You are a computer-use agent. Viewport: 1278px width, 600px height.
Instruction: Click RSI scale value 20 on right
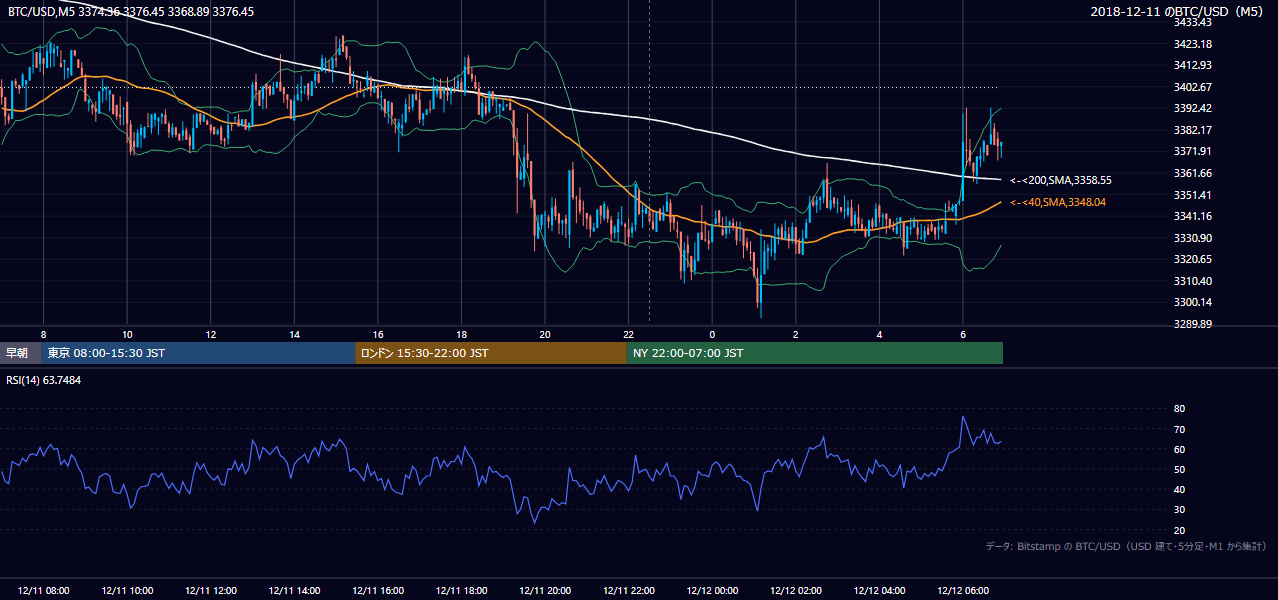1179,530
